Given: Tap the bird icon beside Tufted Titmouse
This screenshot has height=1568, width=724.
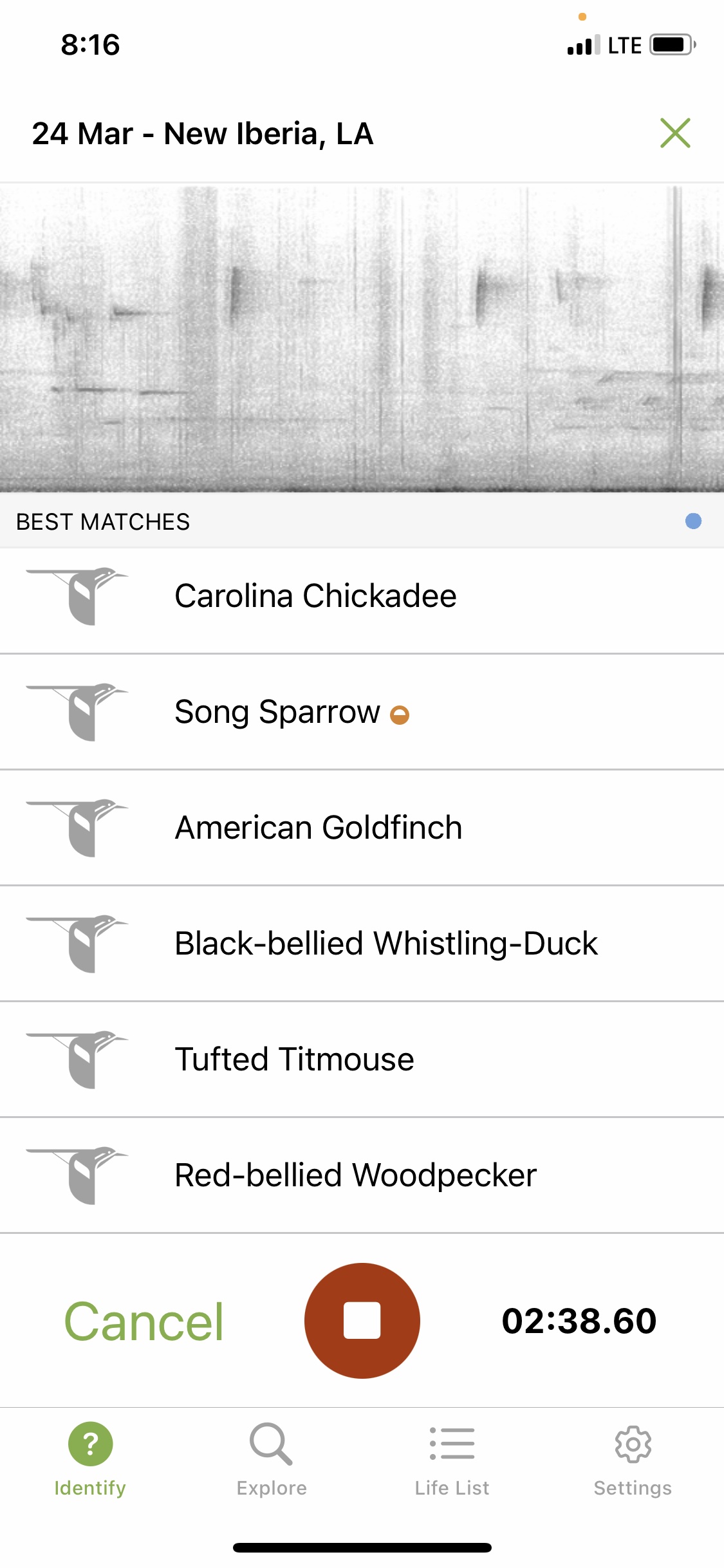Looking at the screenshot, I should click(x=80, y=1059).
